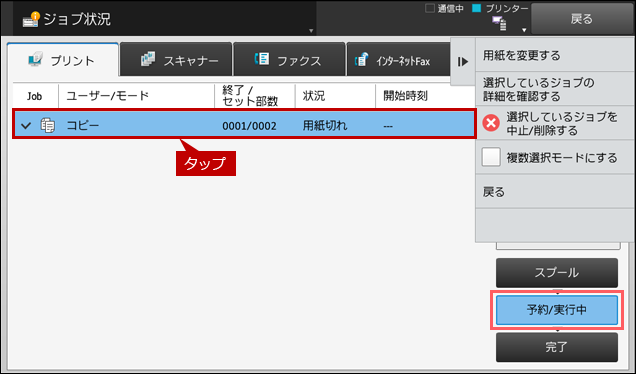Click the printer icon in Print tab
636x374 pixels.
pyautogui.click(x=36, y=60)
